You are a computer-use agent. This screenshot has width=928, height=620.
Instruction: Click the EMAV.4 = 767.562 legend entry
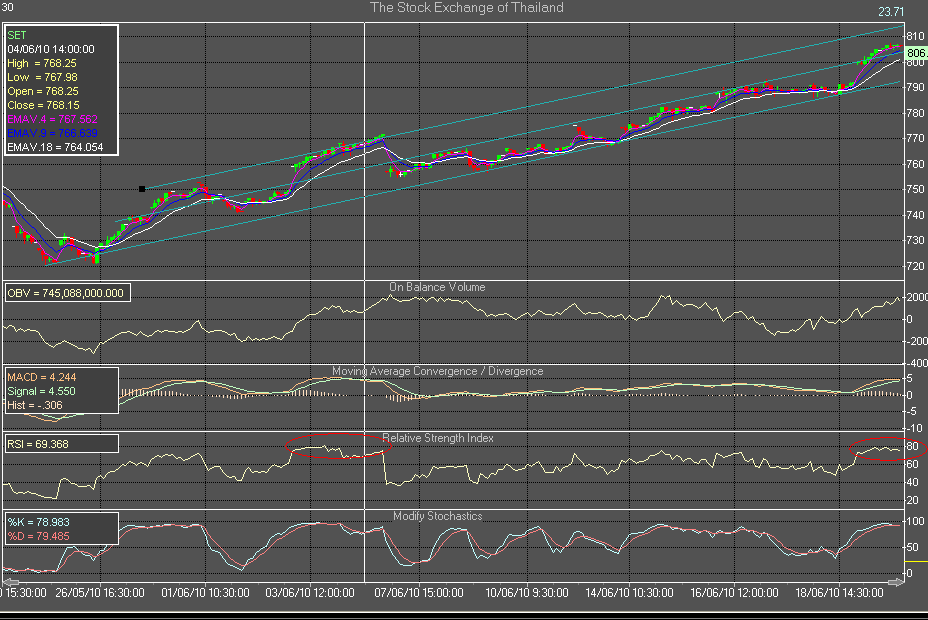click(52, 119)
